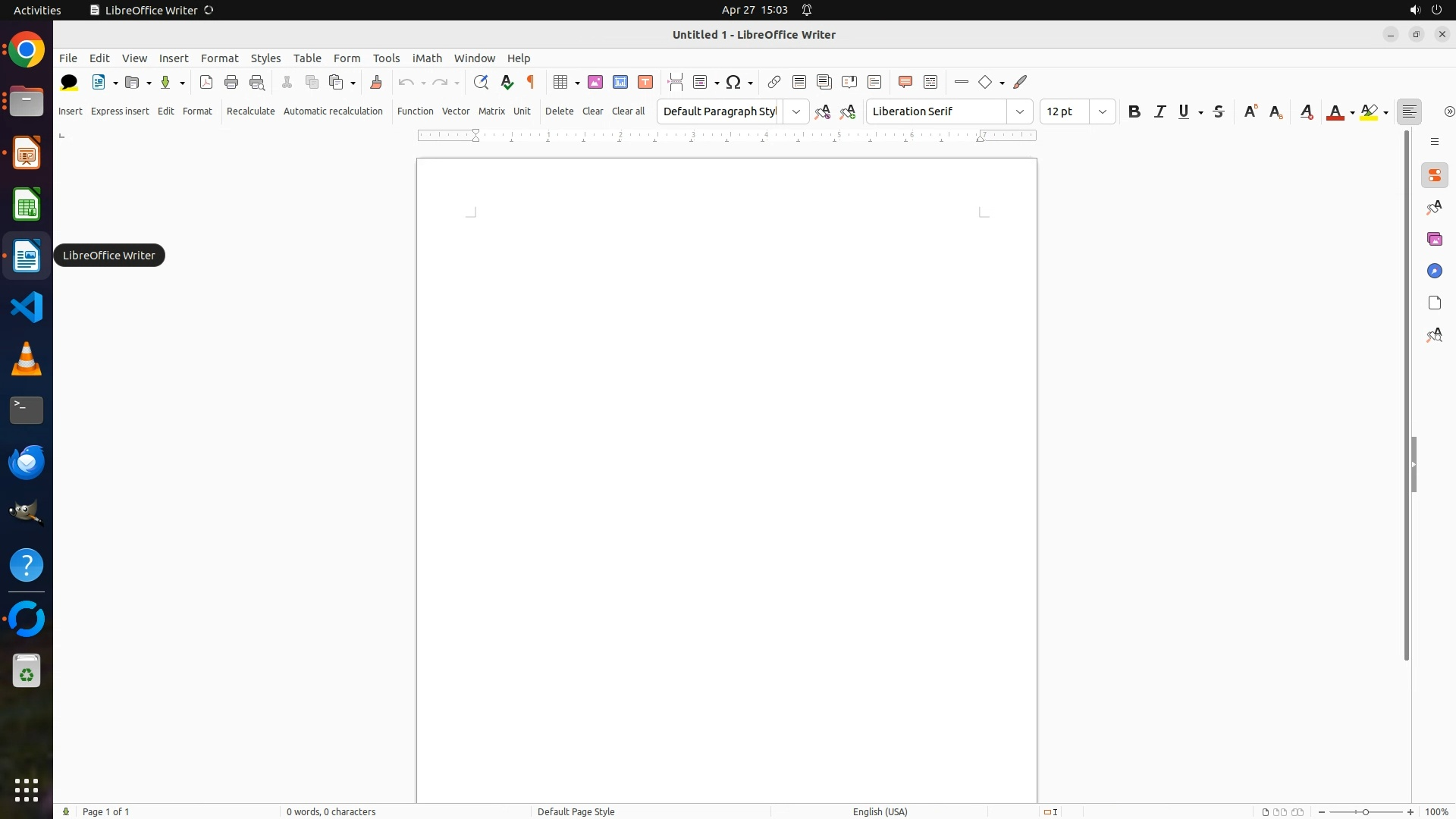Click the zoom slider handle
The image size is (1456, 819).
(1366, 812)
